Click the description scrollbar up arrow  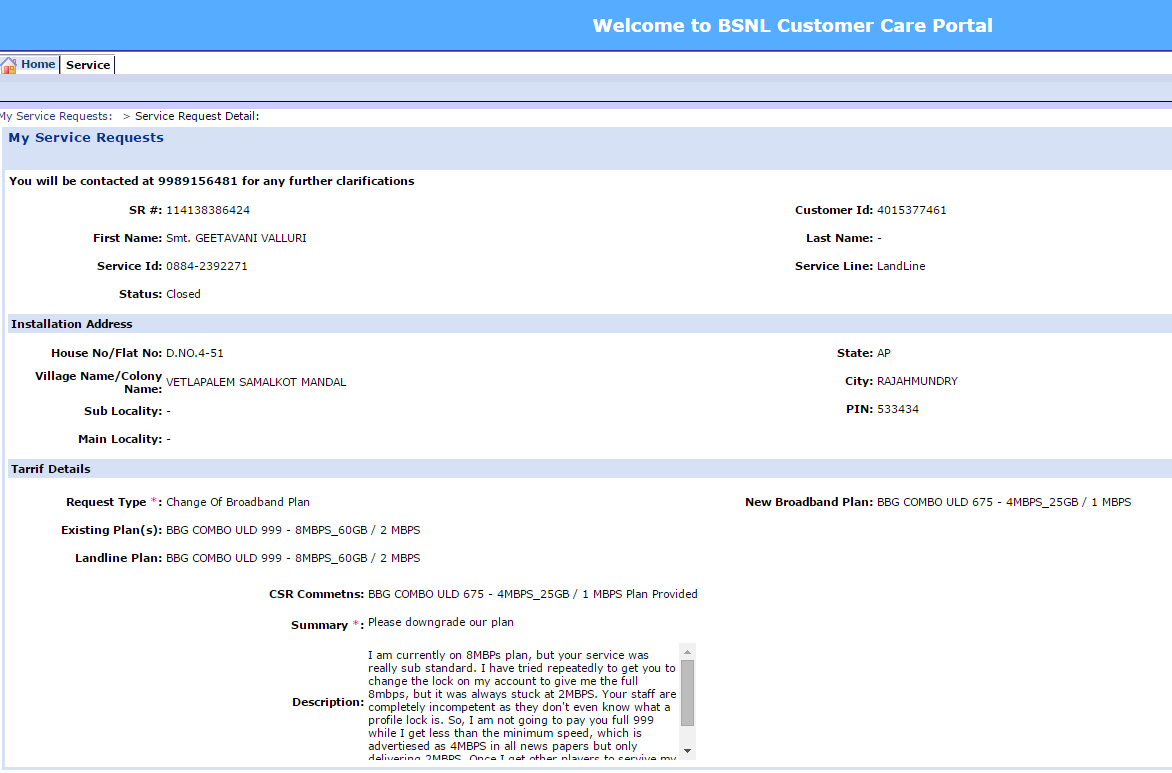click(x=688, y=652)
